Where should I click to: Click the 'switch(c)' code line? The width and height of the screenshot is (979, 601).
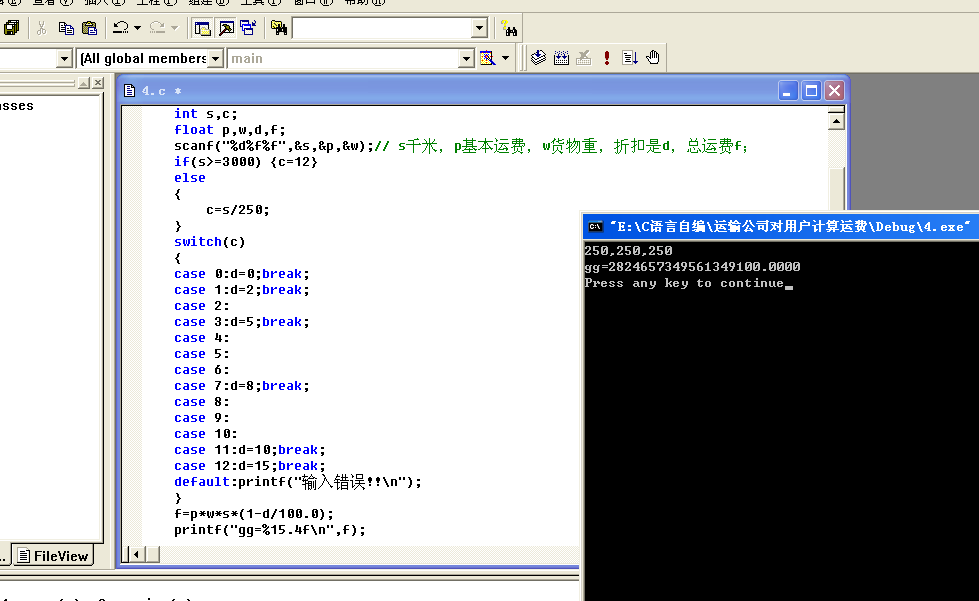pyautogui.click(x=210, y=242)
